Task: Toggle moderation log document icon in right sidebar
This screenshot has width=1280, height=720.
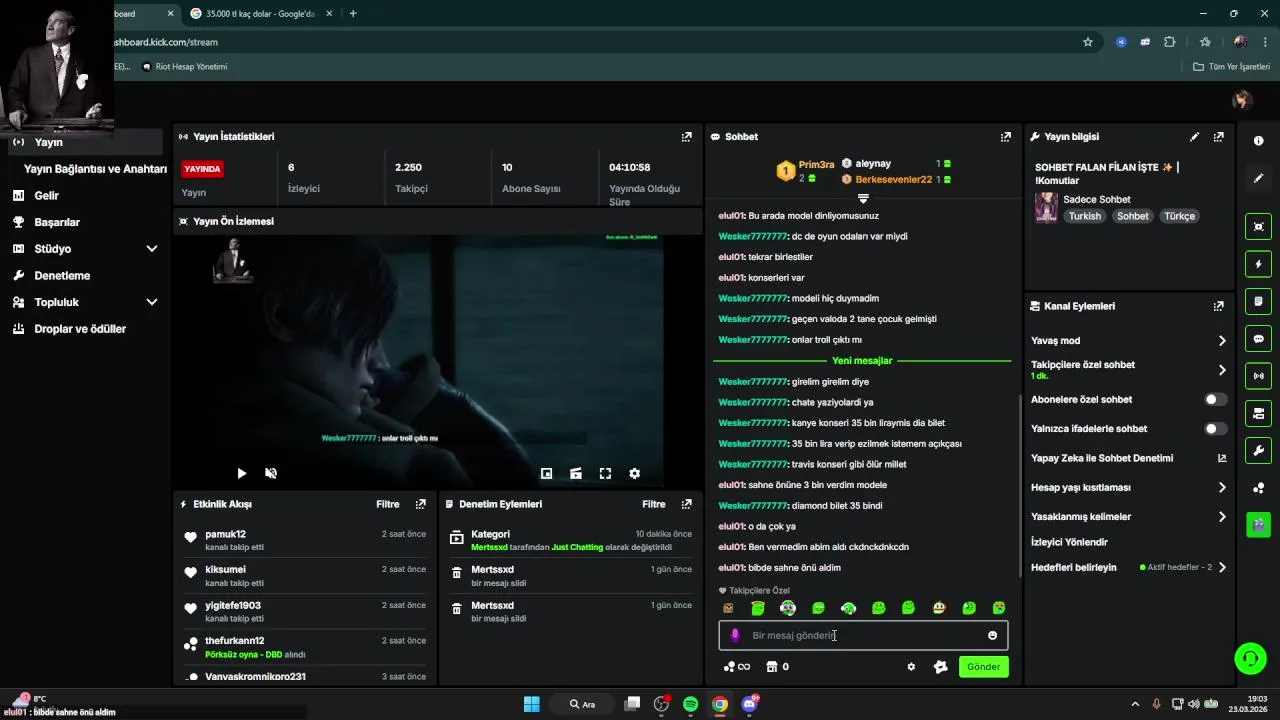Action: point(1258,301)
